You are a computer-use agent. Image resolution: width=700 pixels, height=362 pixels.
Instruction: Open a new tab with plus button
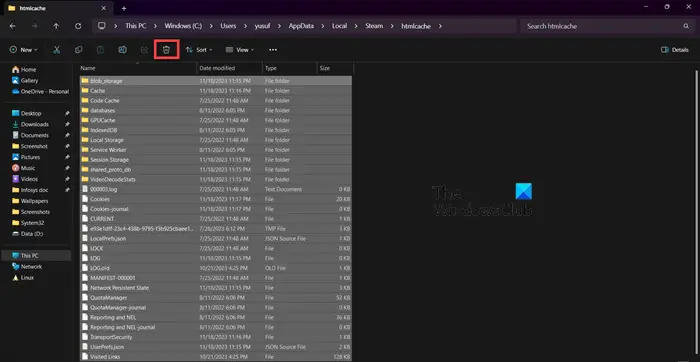point(124,8)
